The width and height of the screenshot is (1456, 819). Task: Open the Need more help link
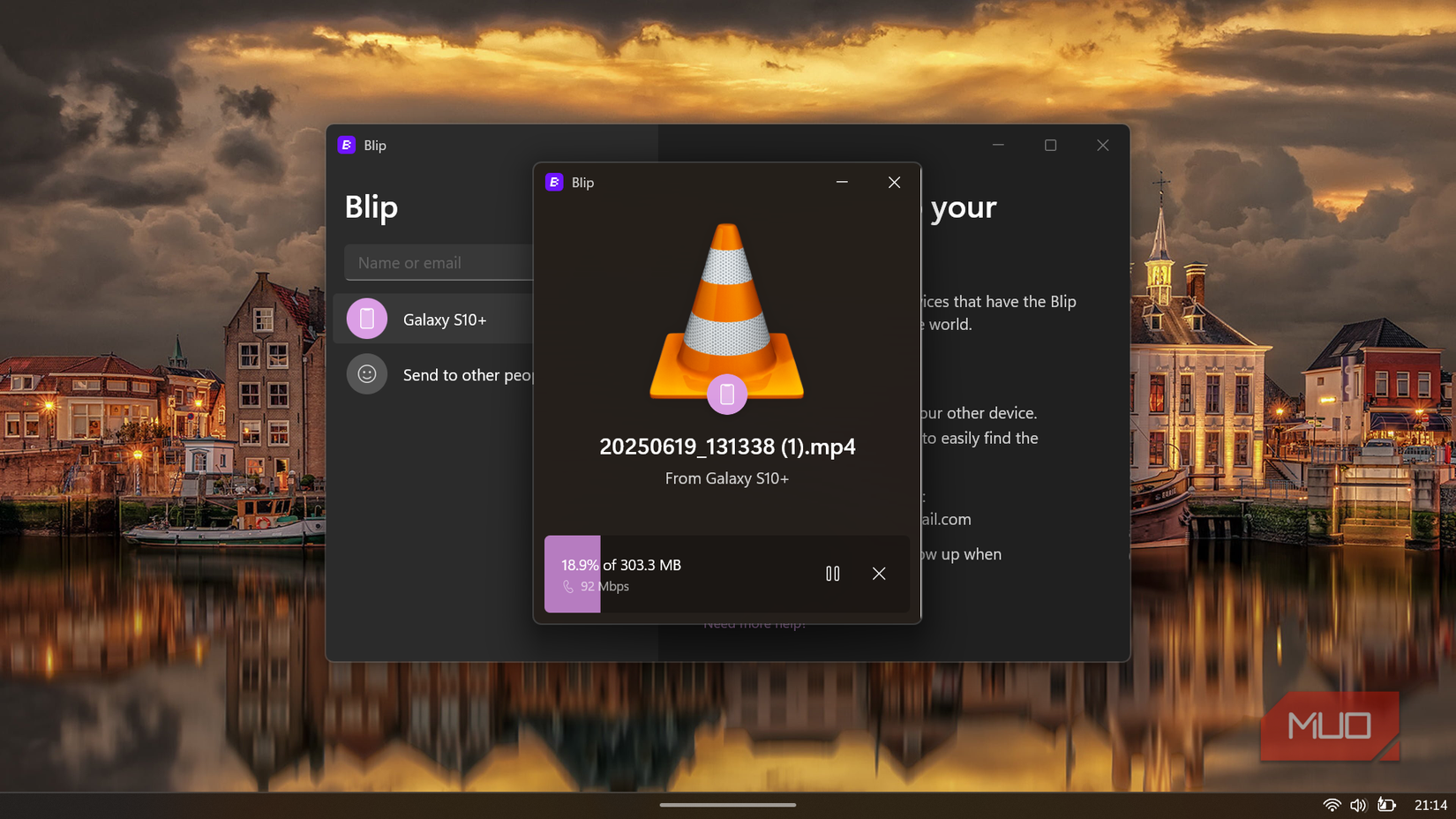click(754, 623)
